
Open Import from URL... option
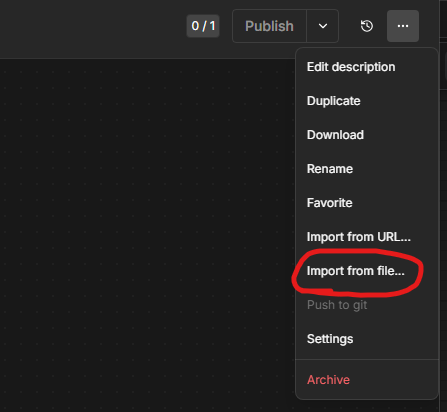(x=367, y=237)
